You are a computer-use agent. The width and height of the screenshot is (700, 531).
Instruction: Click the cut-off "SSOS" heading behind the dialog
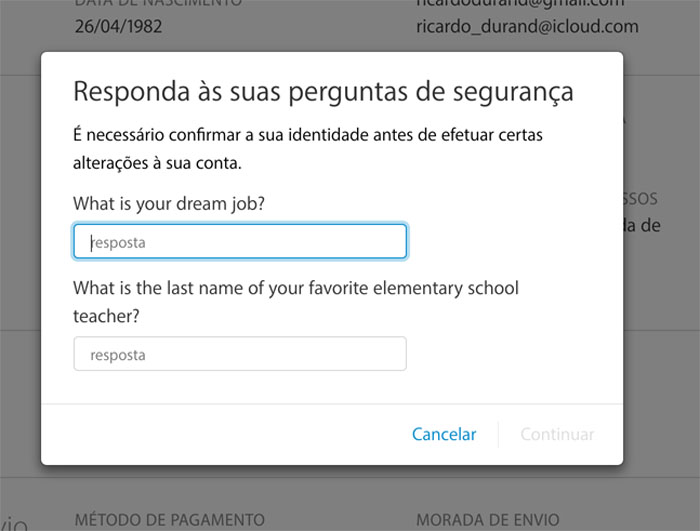point(640,198)
